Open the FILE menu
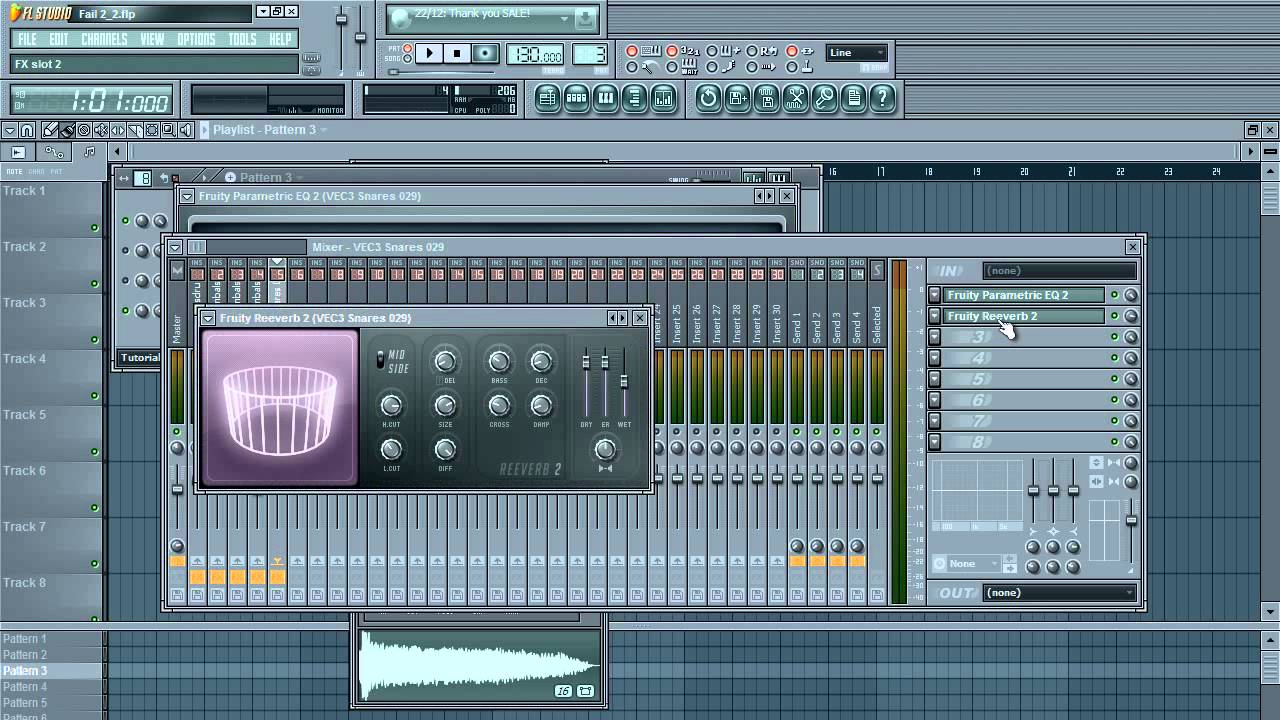1280x720 pixels. pos(27,39)
